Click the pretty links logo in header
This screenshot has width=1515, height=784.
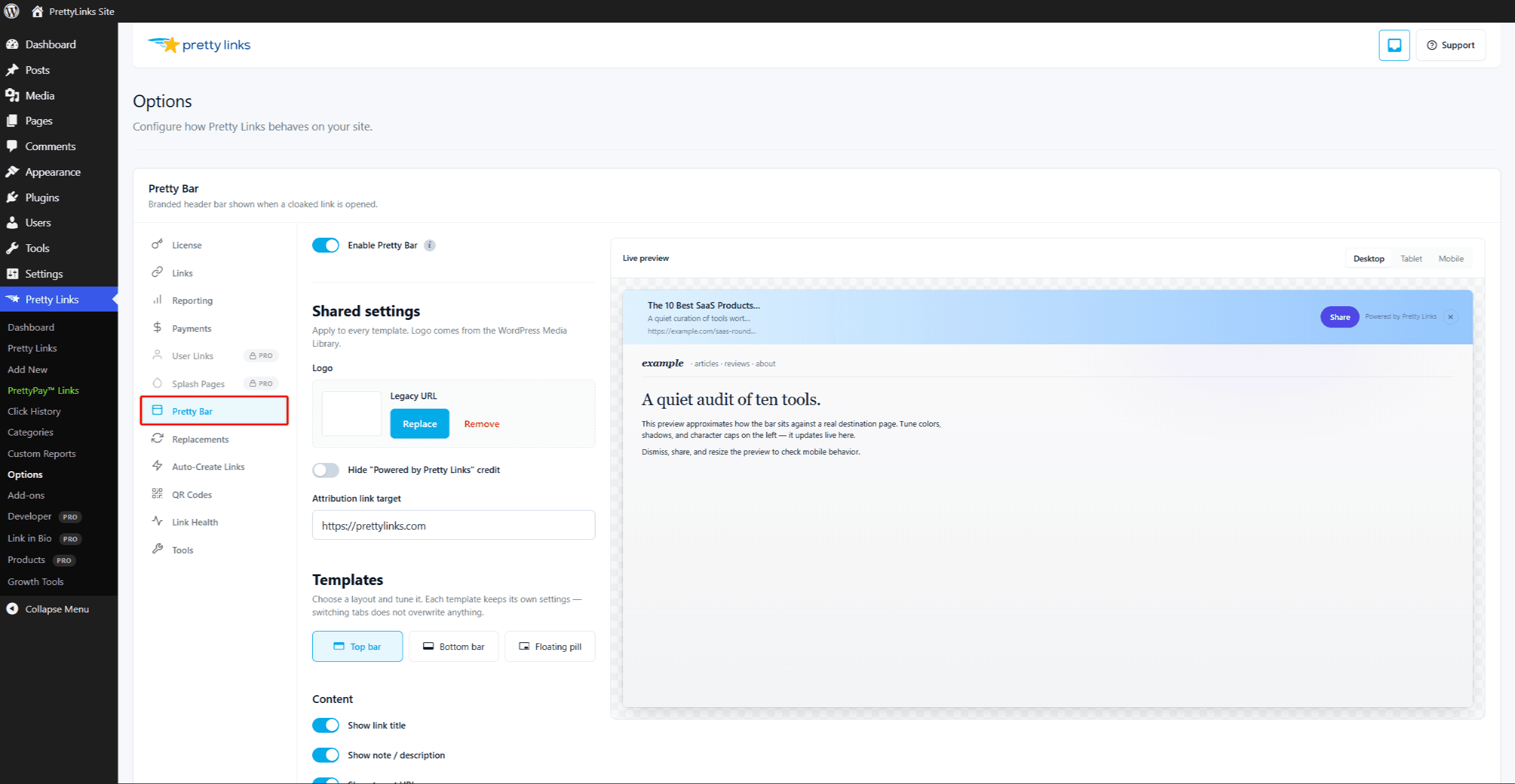(199, 45)
